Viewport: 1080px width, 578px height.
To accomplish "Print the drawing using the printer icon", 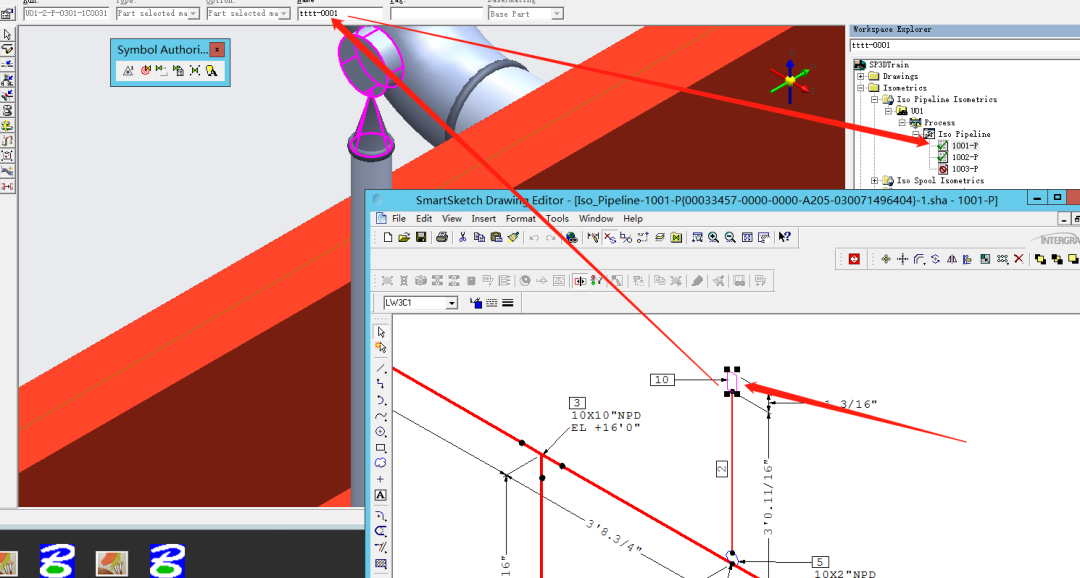I will [x=442, y=238].
